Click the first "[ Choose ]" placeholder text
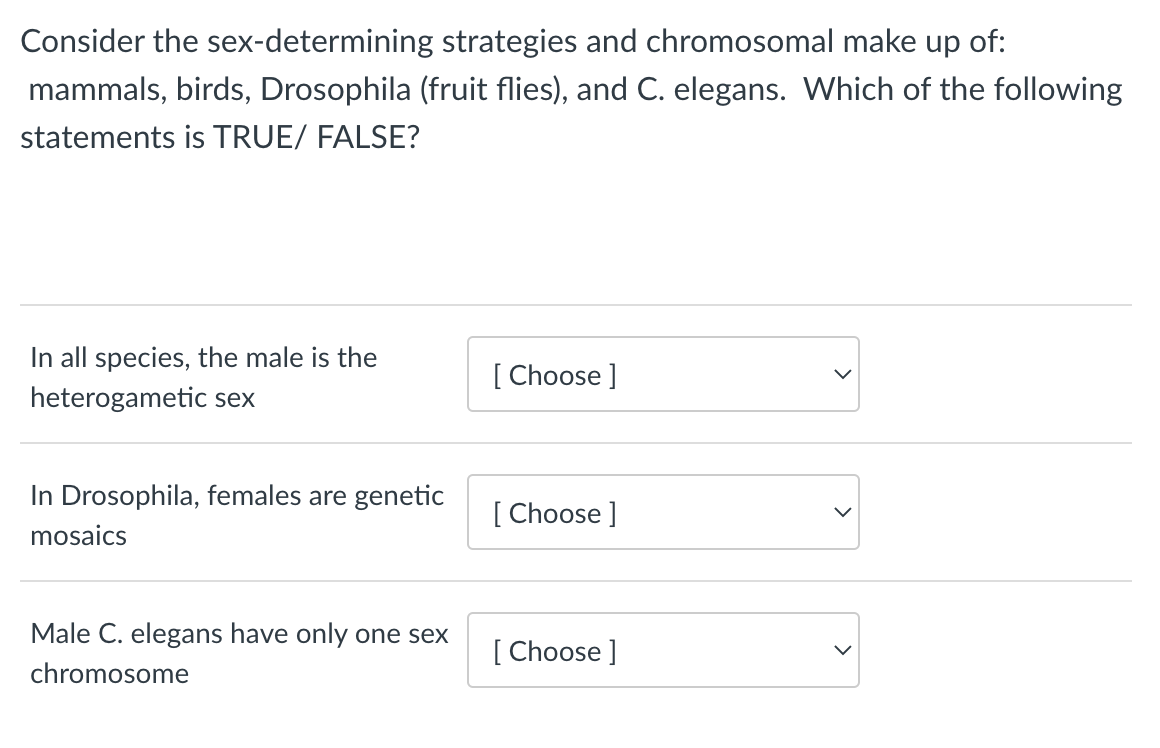 [x=554, y=375]
